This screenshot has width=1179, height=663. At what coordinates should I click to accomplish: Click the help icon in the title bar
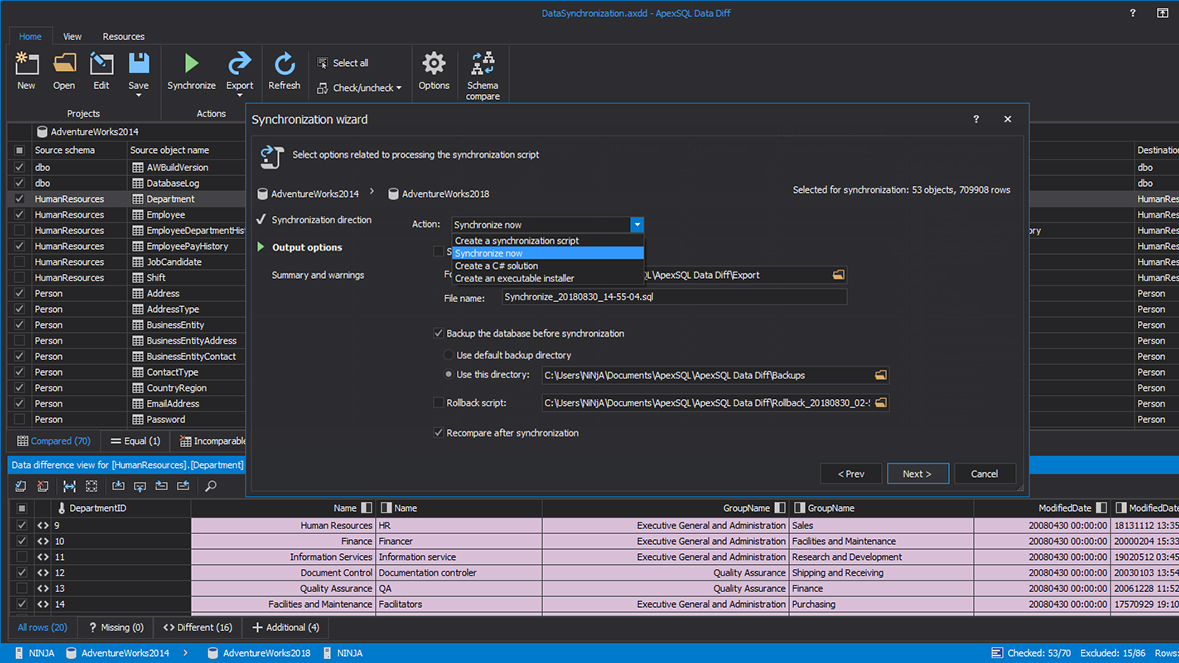tap(1132, 13)
